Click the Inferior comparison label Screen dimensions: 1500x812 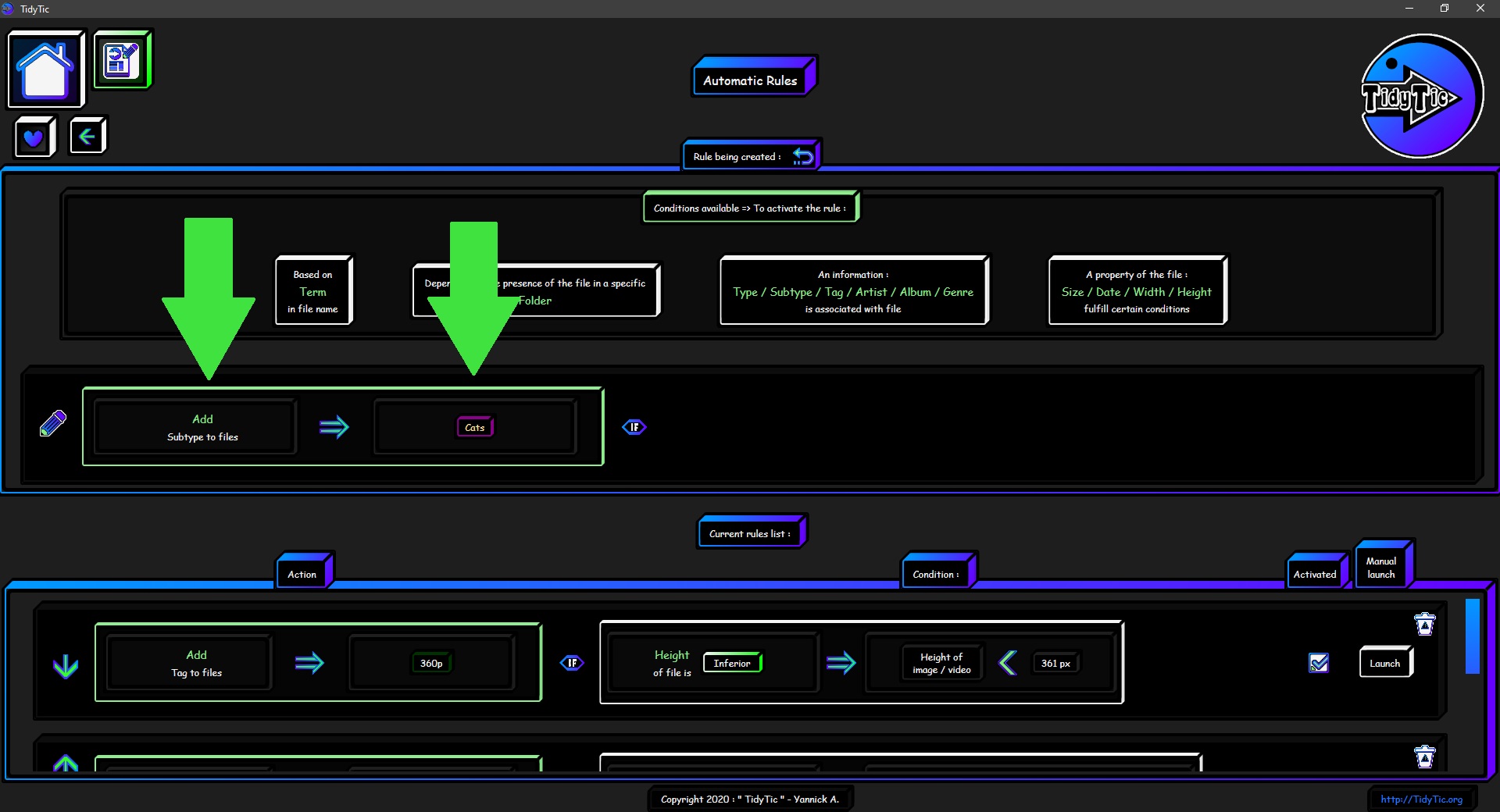pos(732,663)
